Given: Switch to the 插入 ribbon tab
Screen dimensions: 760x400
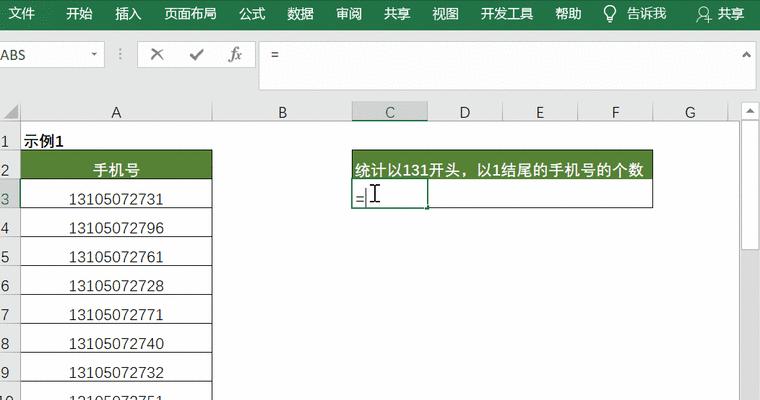Looking at the screenshot, I should coord(128,14).
